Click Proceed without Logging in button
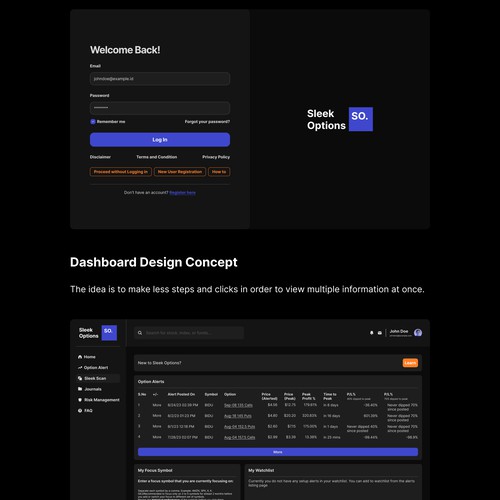The height and width of the screenshot is (500, 500). click(121, 172)
